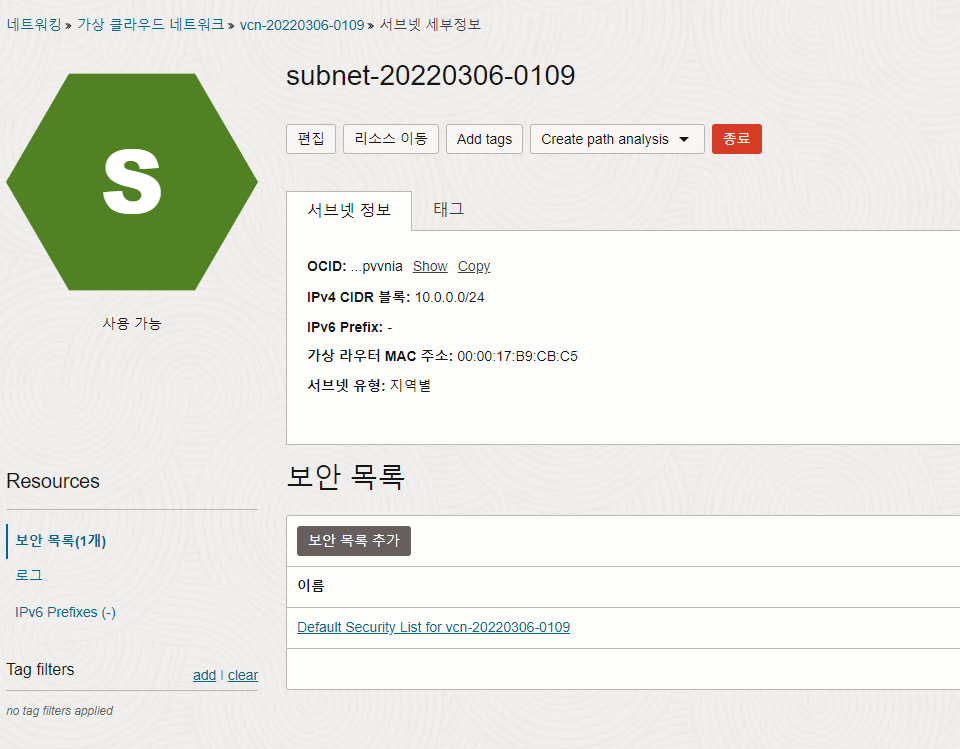Switch to the 태그 tab
960x749 pixels.
[448, 209]
